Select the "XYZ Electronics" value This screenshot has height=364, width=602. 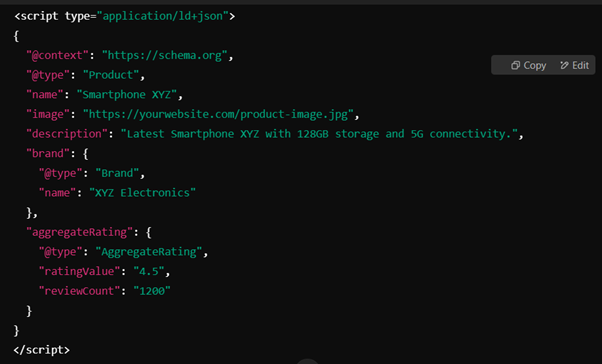point(142,192)
